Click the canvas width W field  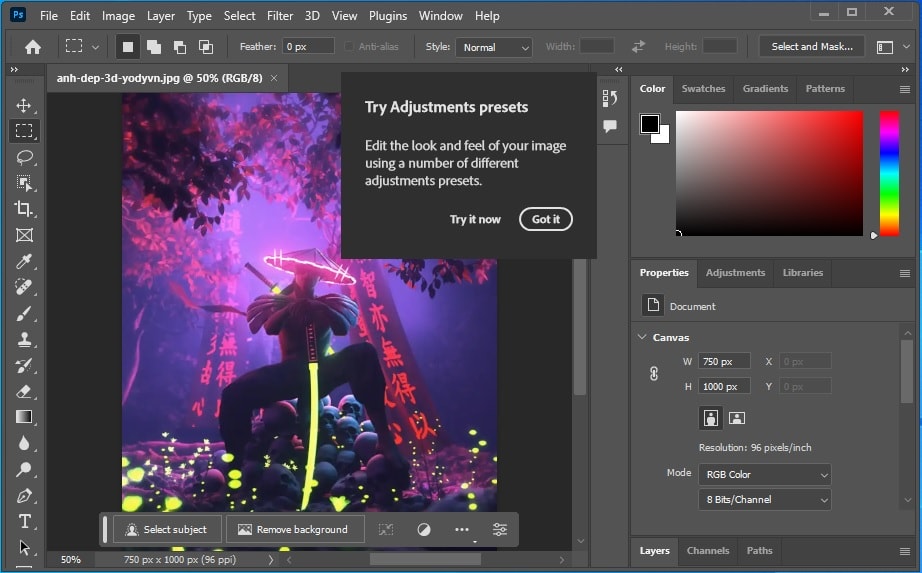pos(724,361)
